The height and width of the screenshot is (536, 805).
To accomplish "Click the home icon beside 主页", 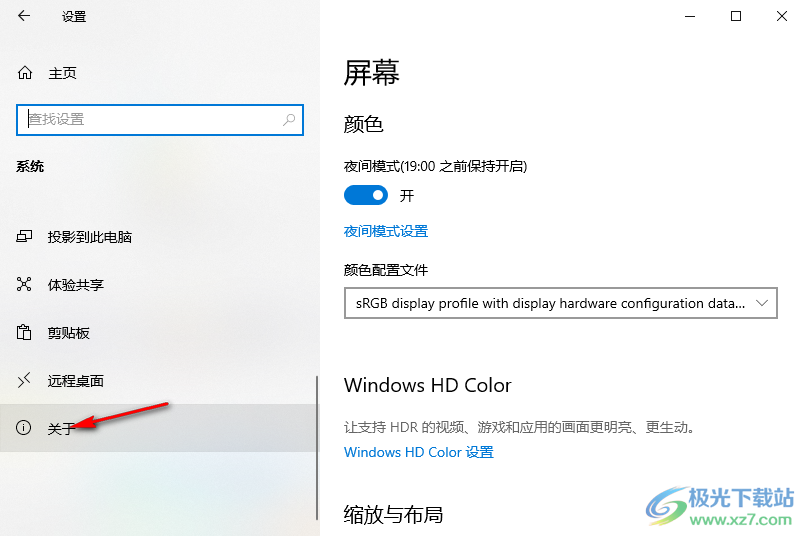I will (25, 73).
